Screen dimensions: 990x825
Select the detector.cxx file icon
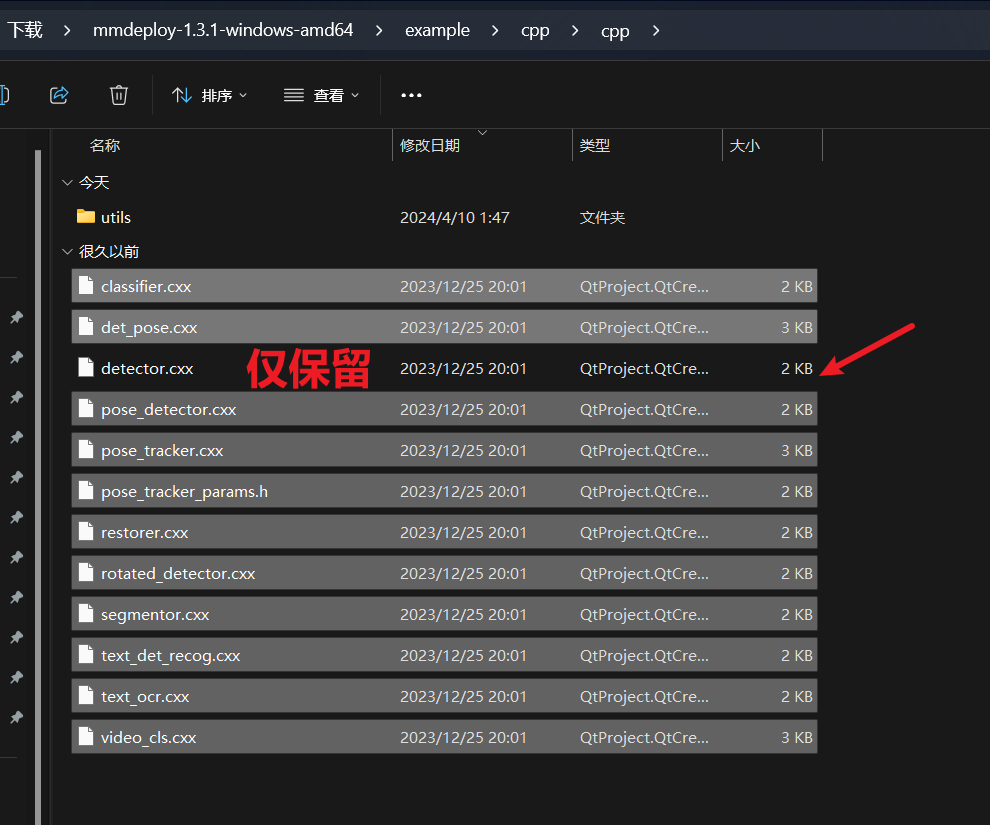coord(86,368)
